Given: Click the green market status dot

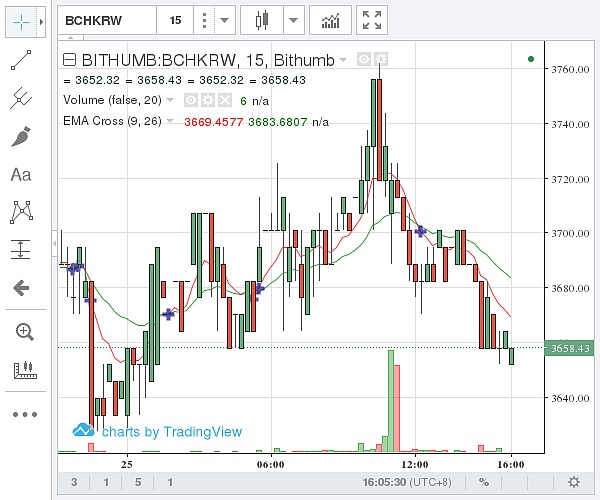Looking at the screenshot, I should [x=531, y=59].
